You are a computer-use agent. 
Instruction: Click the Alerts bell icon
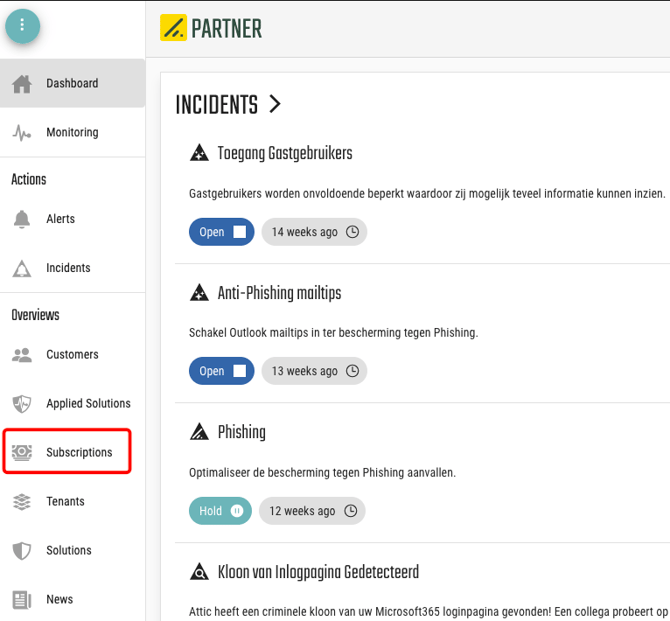coord(22,219)
